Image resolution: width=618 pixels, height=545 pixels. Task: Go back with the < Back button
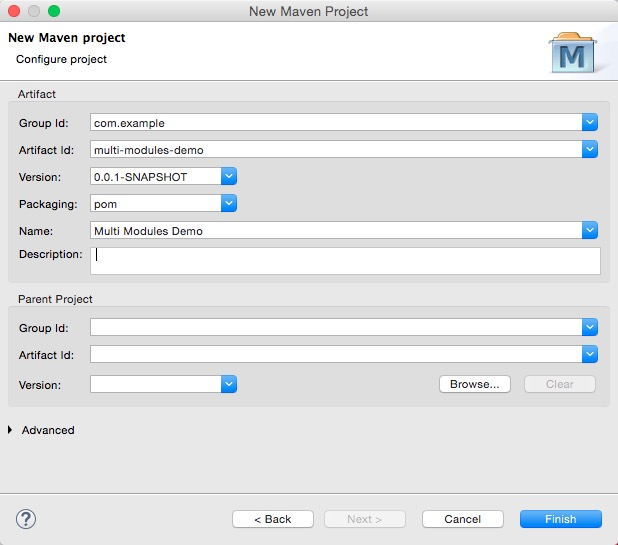273,519
